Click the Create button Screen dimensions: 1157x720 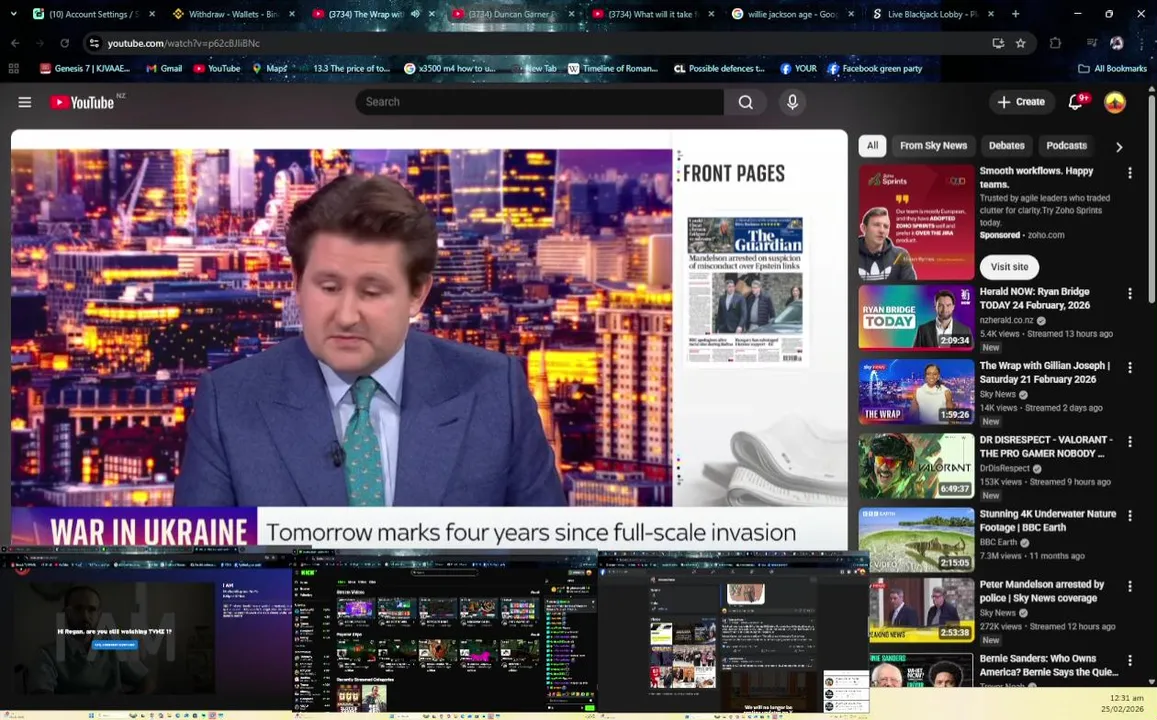[1022, 102]
